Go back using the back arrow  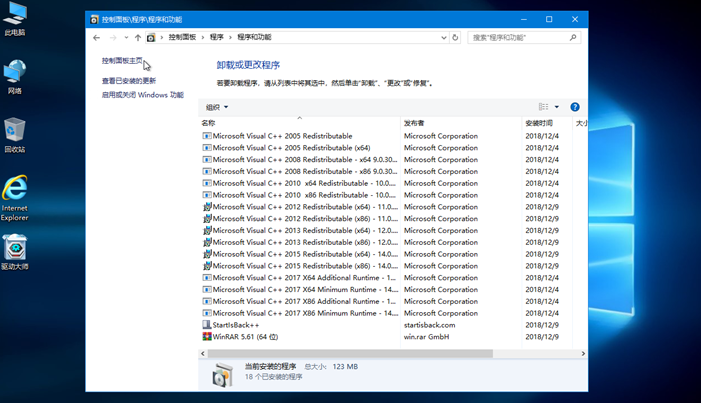click(97, 38)
